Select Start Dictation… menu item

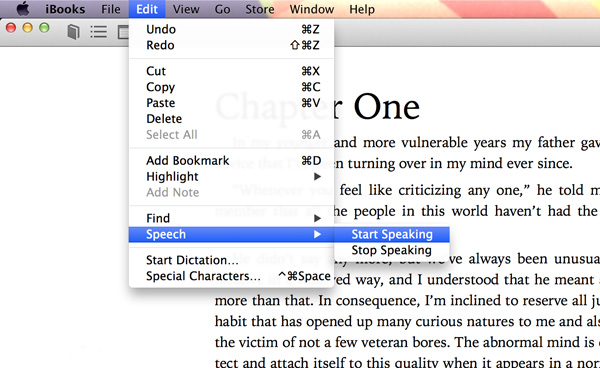pyautogui.click(x=232, y=260)
